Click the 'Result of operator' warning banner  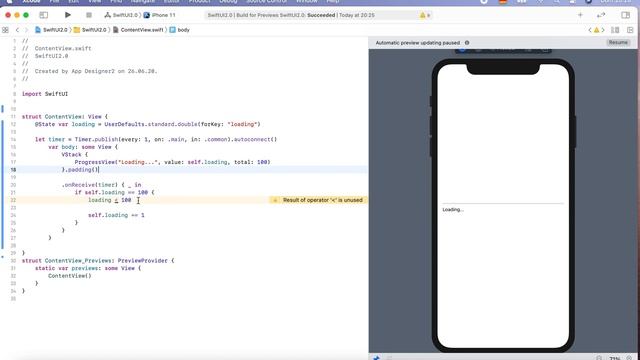coord(318,200)
